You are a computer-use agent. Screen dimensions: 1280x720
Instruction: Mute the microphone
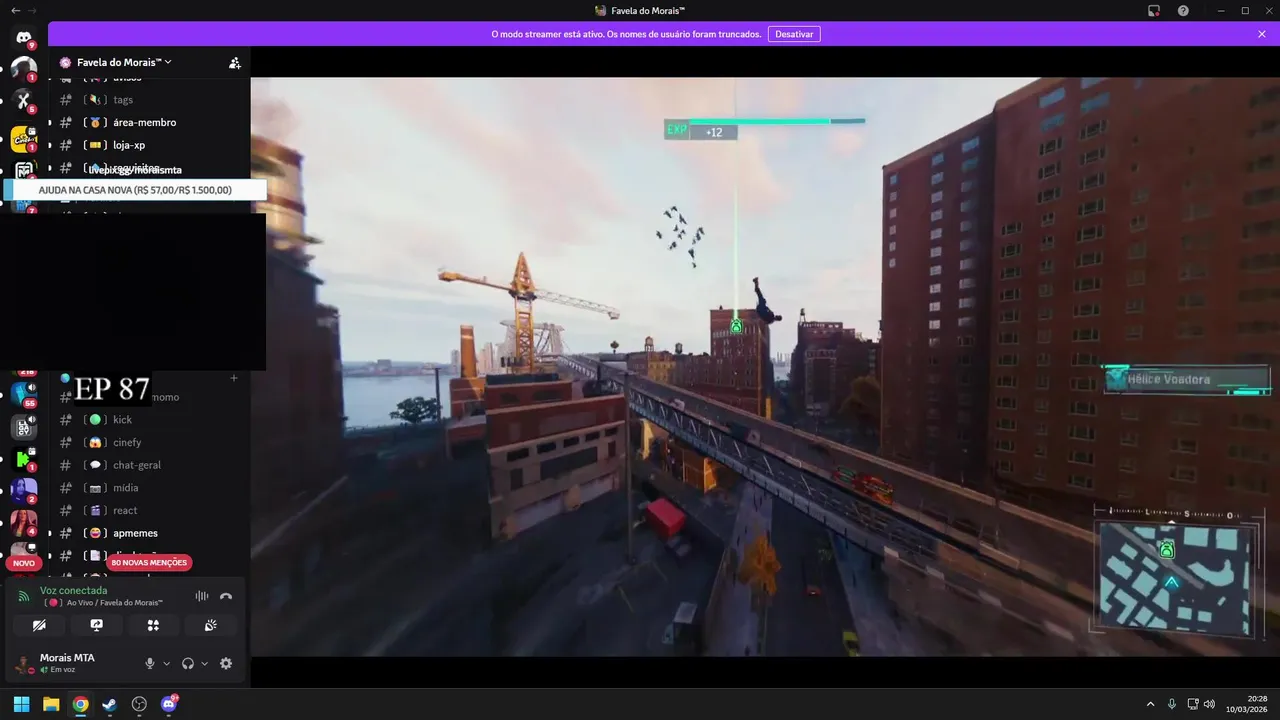coord(150,663)
